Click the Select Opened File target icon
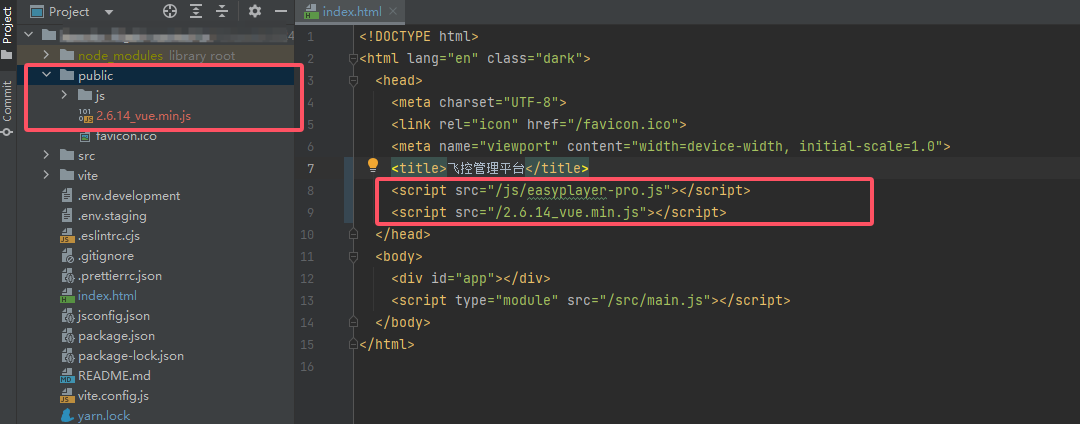 click(169, 11)
